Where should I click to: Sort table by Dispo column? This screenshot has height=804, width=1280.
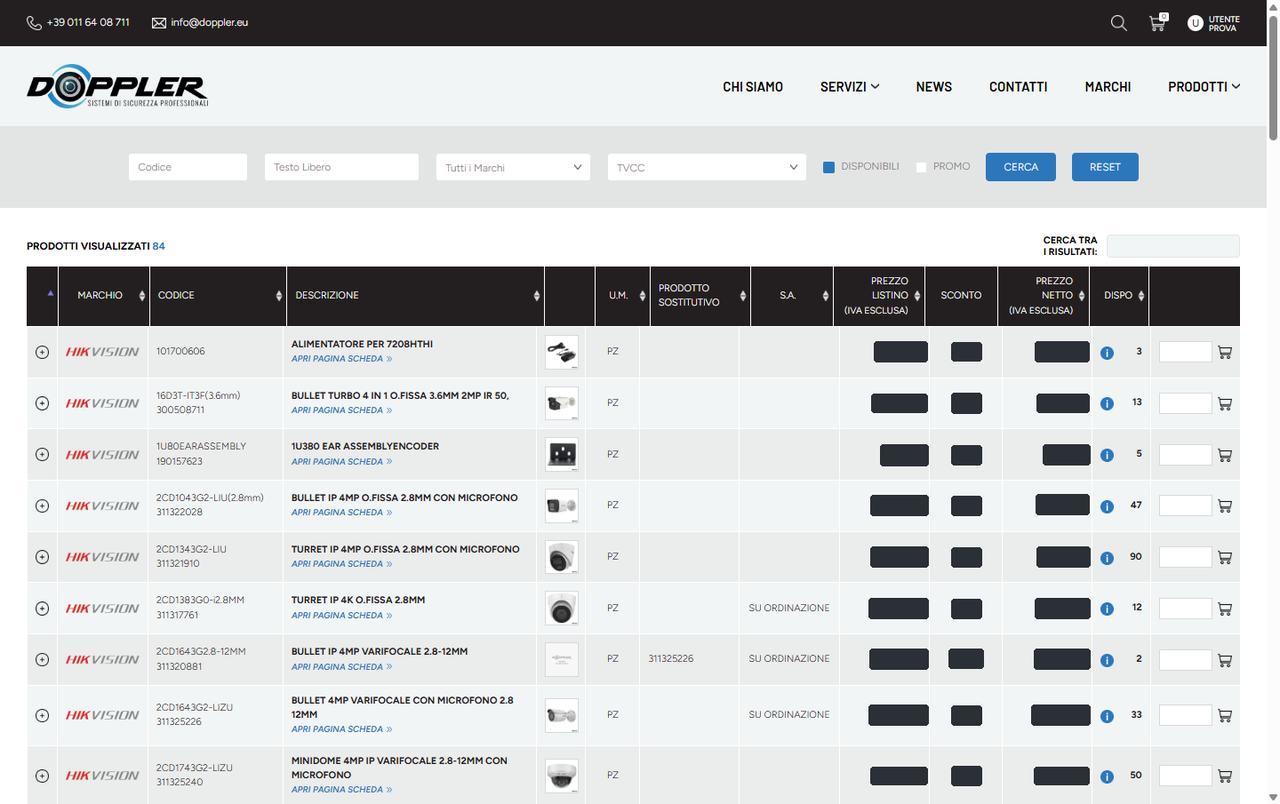(x=1120, y=295)
